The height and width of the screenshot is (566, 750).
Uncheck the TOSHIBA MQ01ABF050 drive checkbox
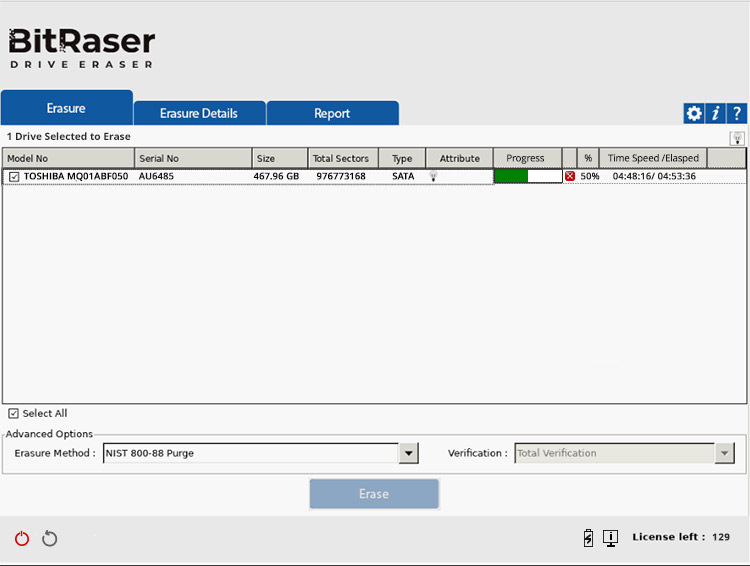(x=14, y=177)
